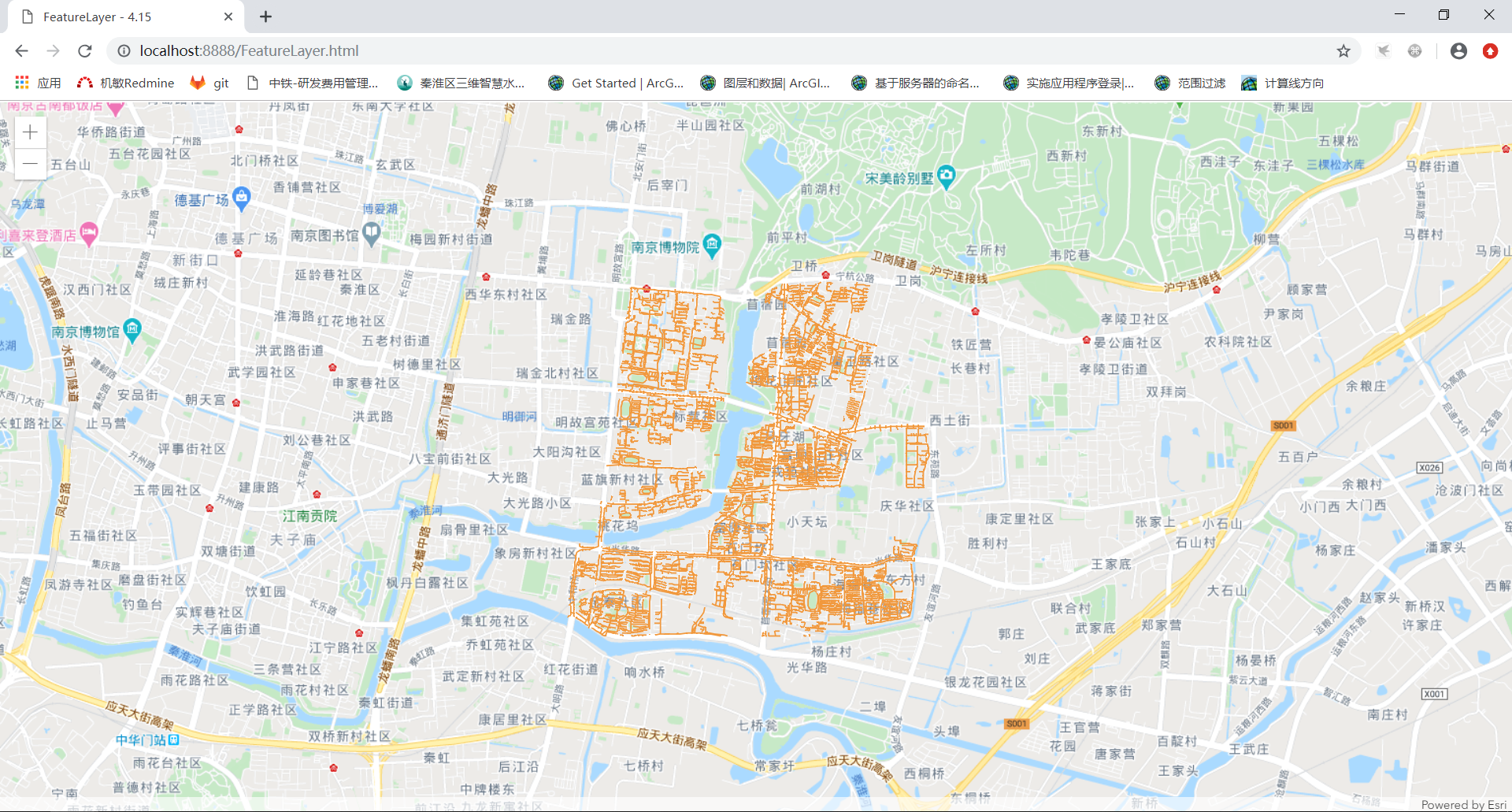Open the 基于服务器的命名 bookmark
Image resolution: width=1512 pixels, height=812 pixels.
point(916,83)
